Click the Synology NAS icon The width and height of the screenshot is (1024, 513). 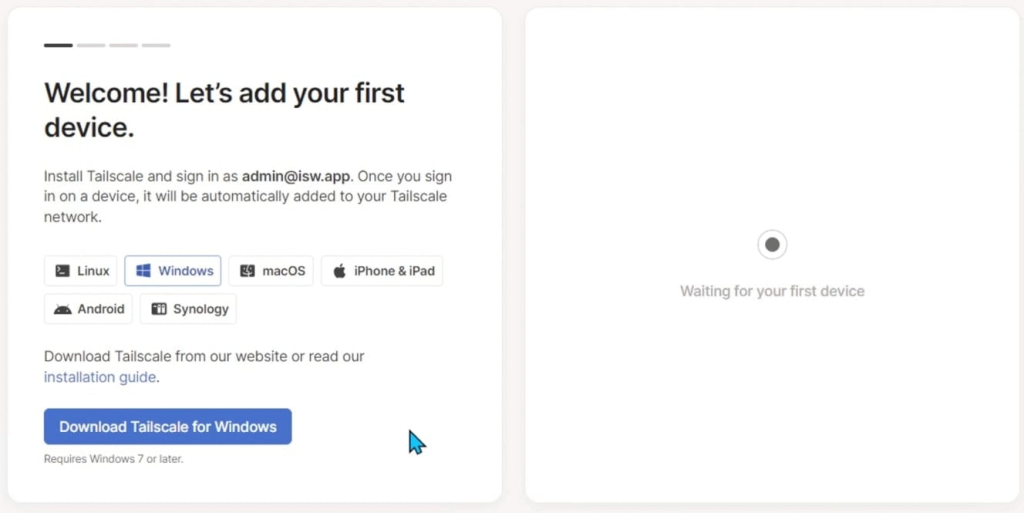(159, 309)
